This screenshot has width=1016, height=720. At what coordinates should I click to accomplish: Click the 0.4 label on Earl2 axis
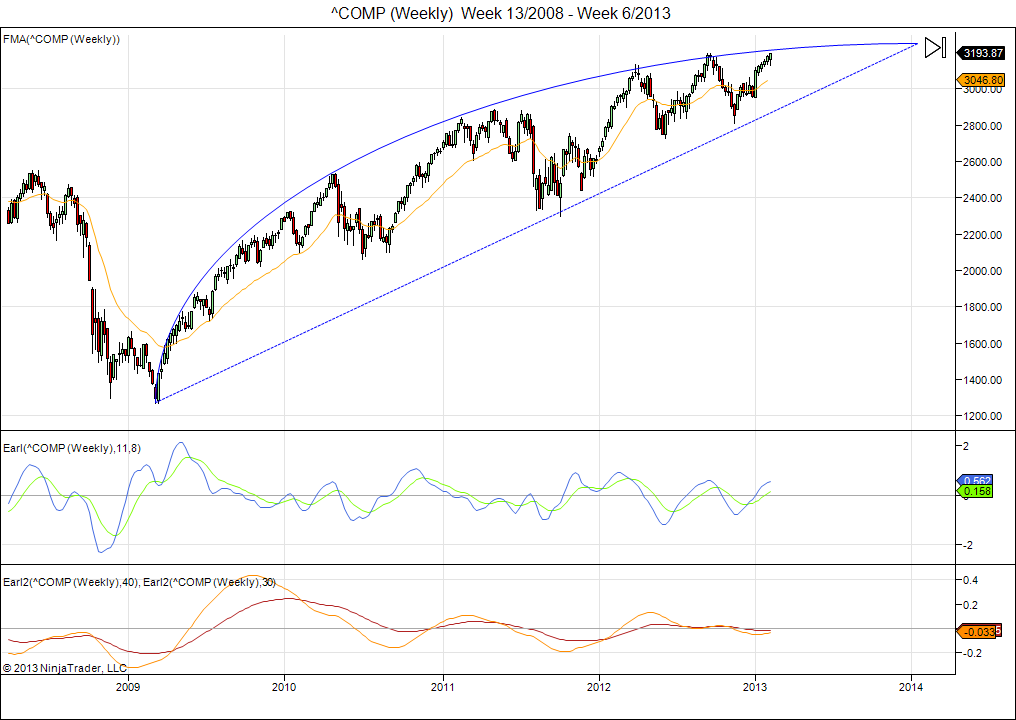967,580
